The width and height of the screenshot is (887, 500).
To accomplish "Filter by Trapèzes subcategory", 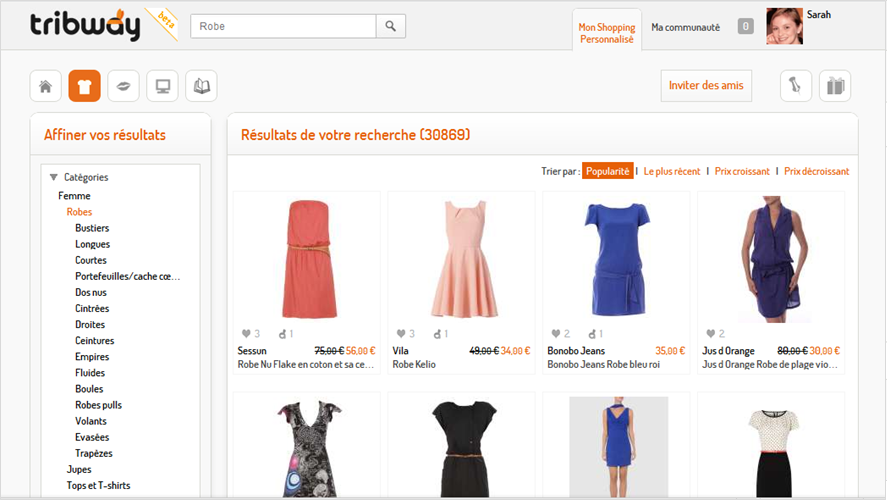I will pos(94,454).
